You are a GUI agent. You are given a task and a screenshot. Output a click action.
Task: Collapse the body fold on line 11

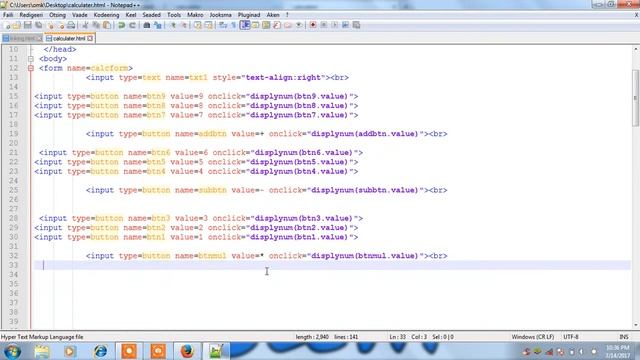(31, 59)
